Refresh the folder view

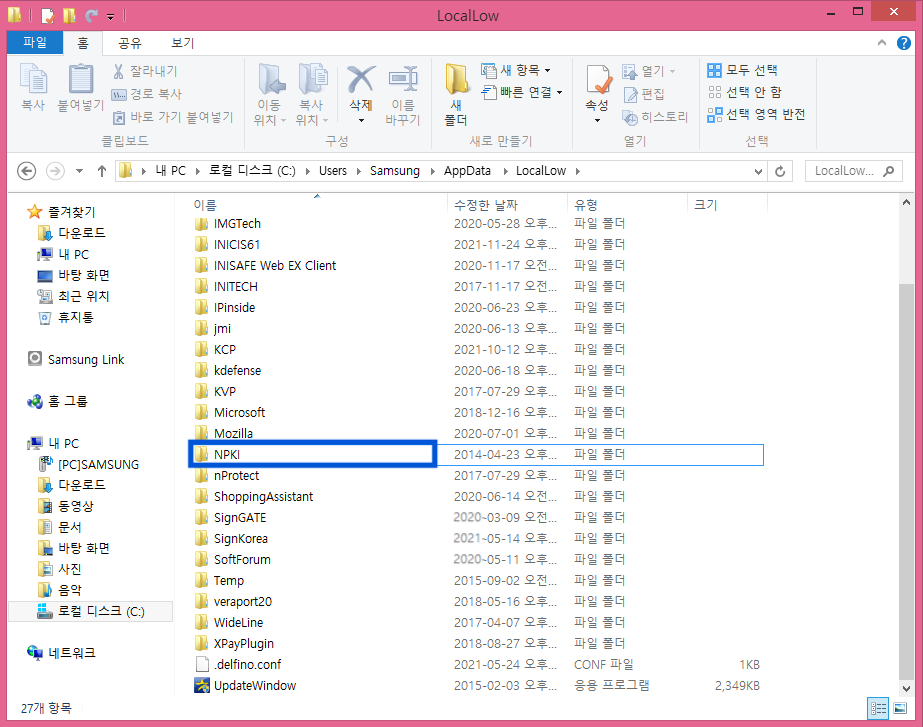click(780, 171)
